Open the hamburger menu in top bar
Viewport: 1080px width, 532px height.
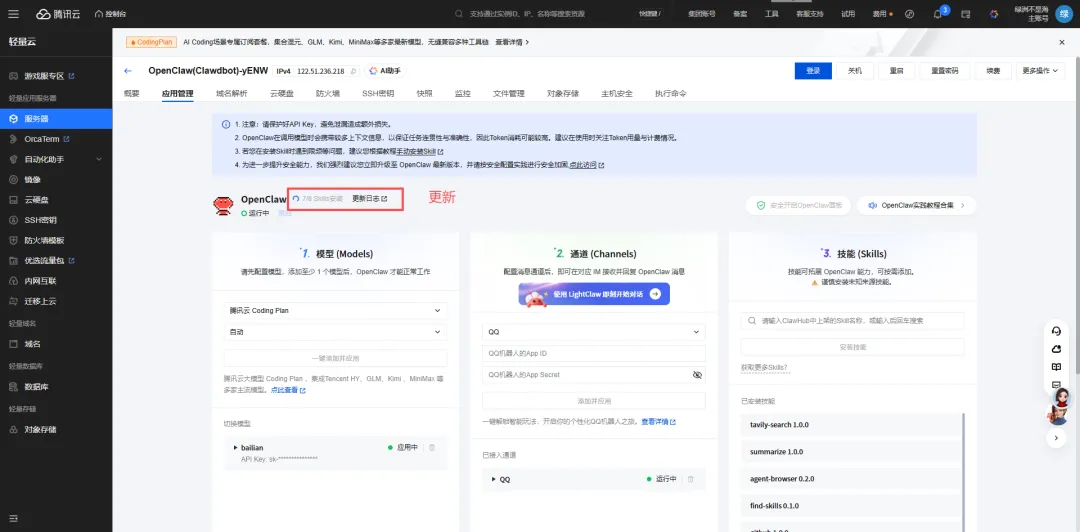click(14, 14)
